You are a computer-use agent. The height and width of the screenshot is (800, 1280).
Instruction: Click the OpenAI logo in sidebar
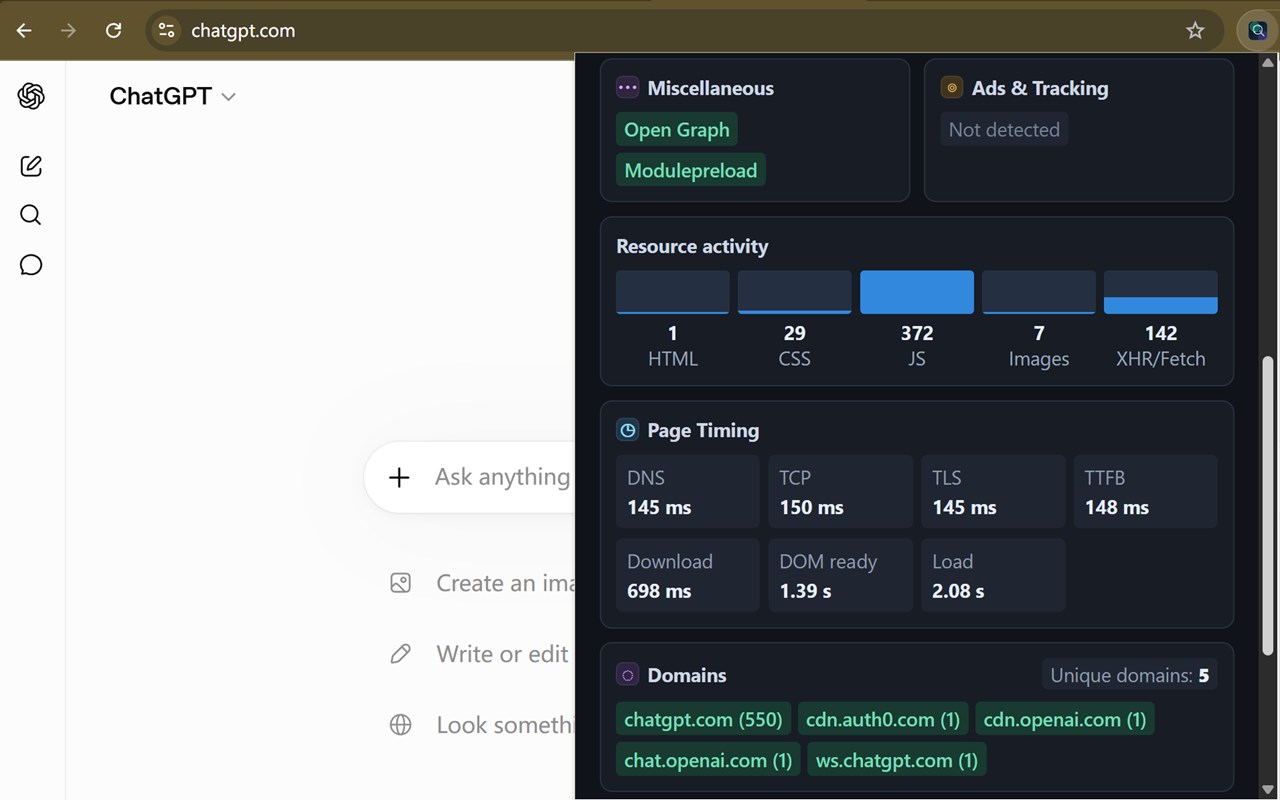(x=31, y=96)
